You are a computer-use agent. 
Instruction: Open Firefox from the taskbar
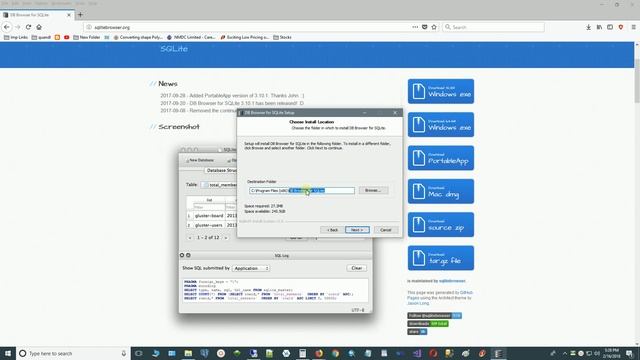(x=319, y=353)
